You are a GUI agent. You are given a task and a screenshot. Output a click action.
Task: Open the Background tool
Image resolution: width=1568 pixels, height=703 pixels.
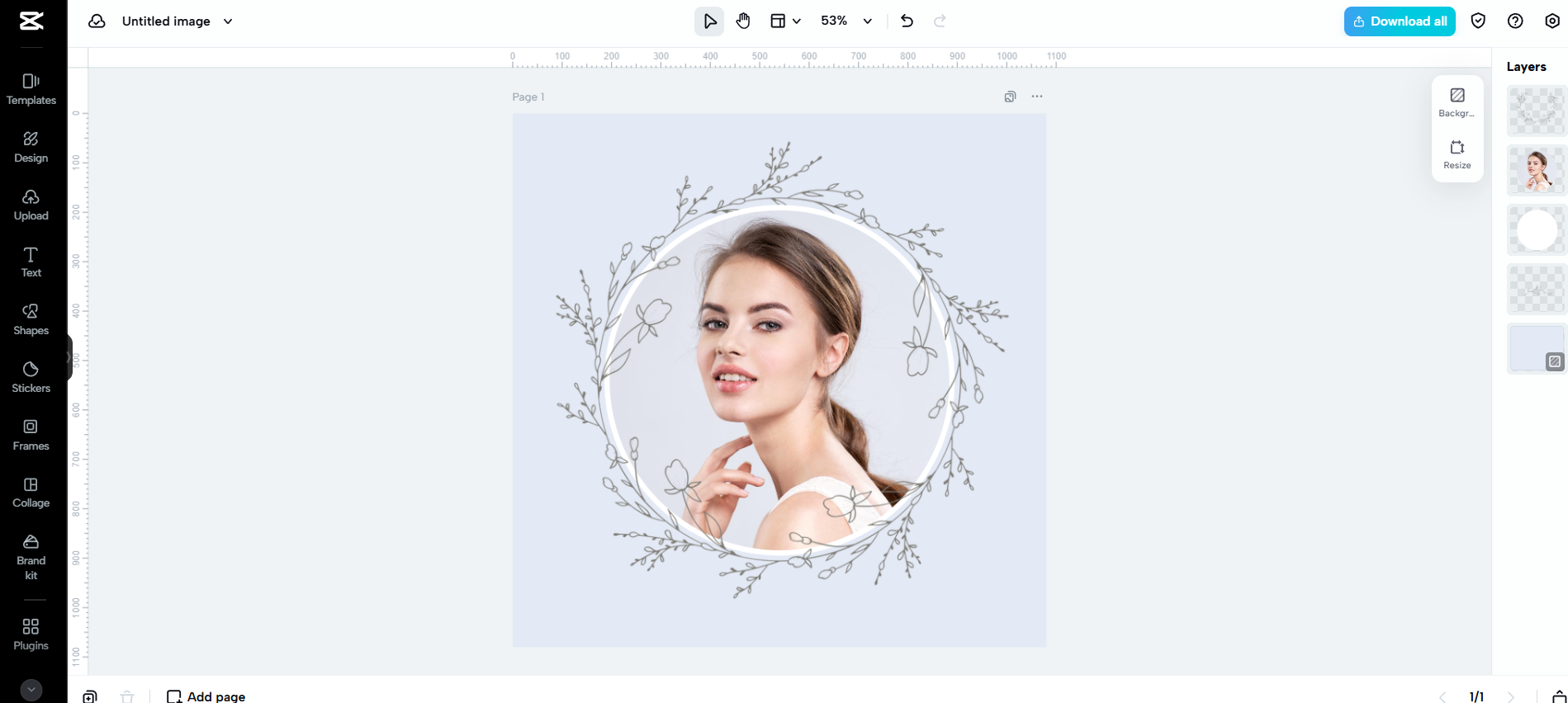[x=1457, y=102]
